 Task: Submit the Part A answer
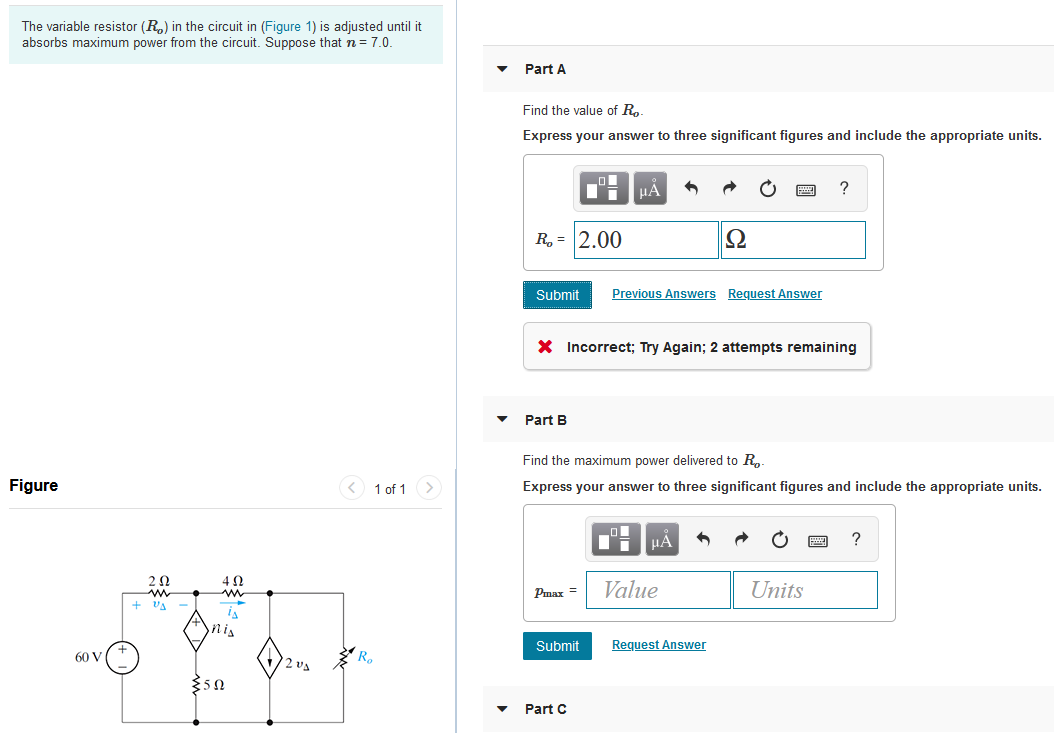pyautogui.click(x=557, y=295)
